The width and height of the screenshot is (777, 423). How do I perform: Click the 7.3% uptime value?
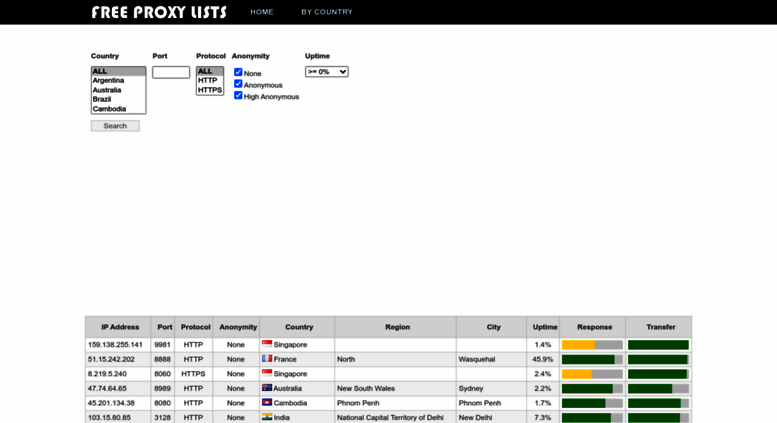tap(543, 418)
